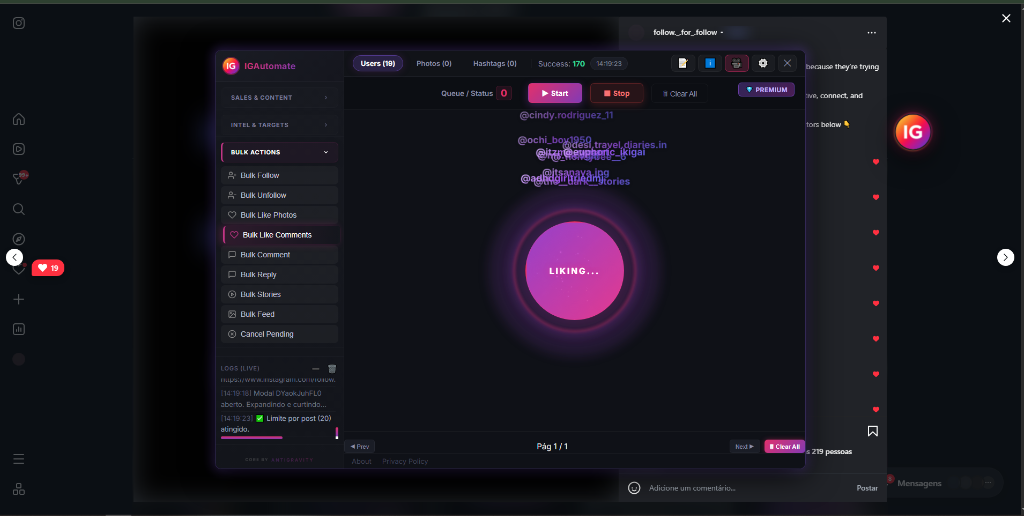The image size is (1024, 516).
Task: Open the Mensagens chat bar
Action: click(944, 483)
